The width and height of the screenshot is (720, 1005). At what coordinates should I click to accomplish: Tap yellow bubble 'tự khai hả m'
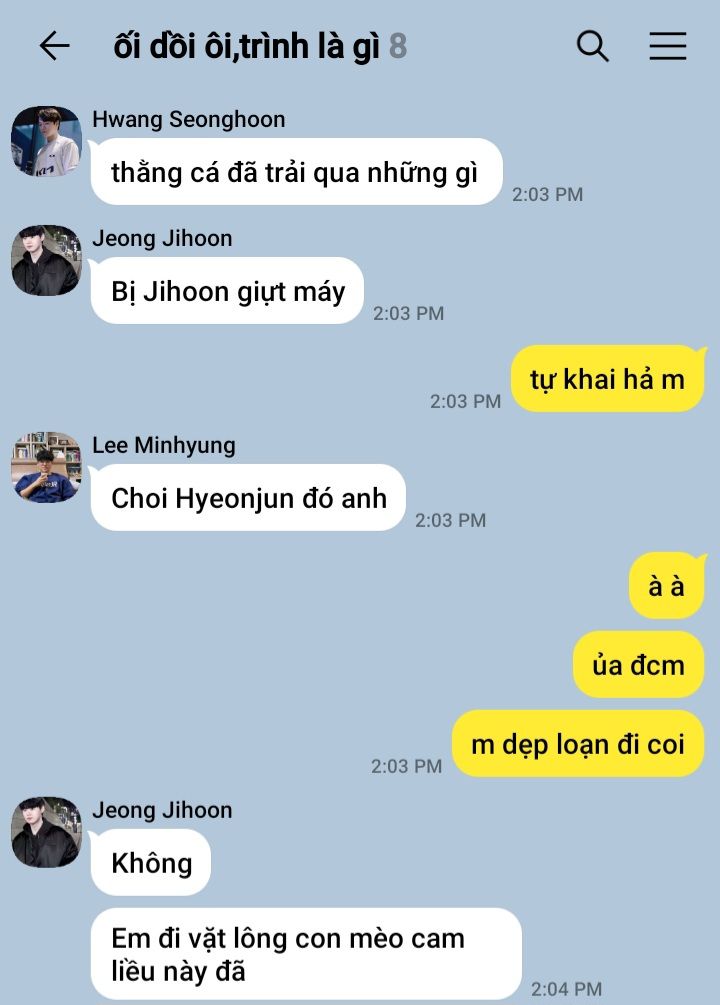click(608, 379)
